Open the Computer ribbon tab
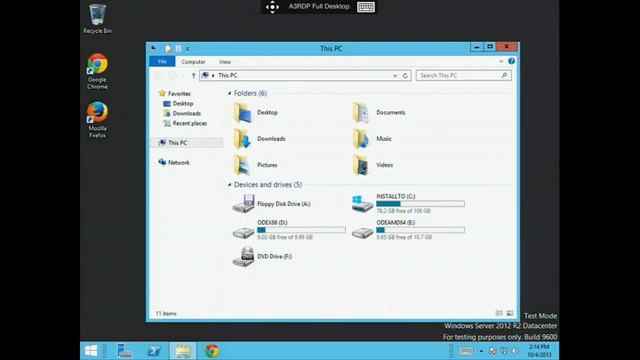 (193, 62)
